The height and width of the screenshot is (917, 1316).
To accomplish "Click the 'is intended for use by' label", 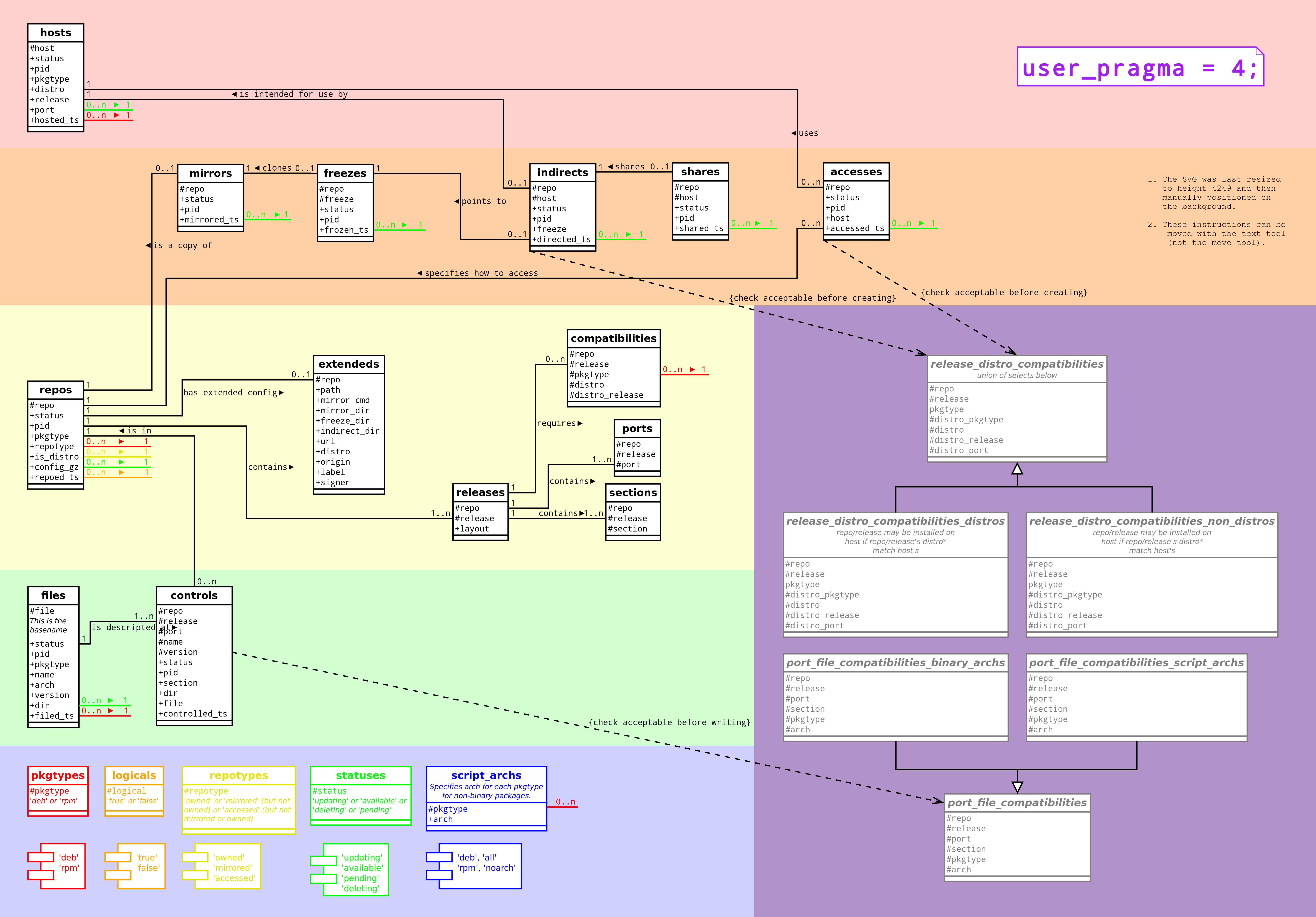I will pyautogui.click(x=293, y=94).
